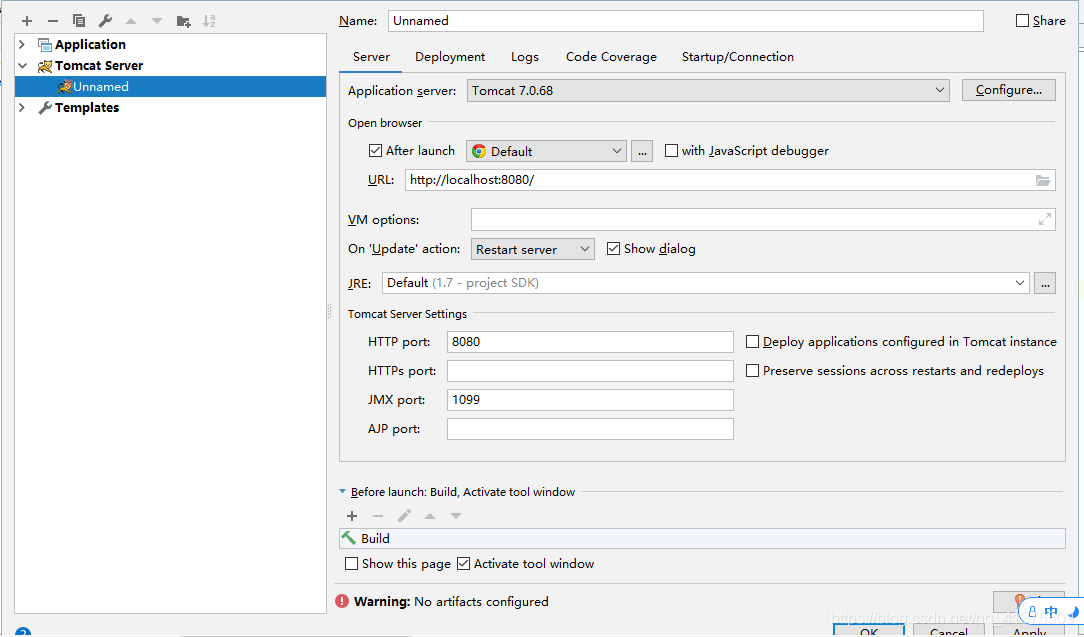Click the VM options field
Screen dimensions: 1084x637
pyautogui.click(x=763, y=220)
